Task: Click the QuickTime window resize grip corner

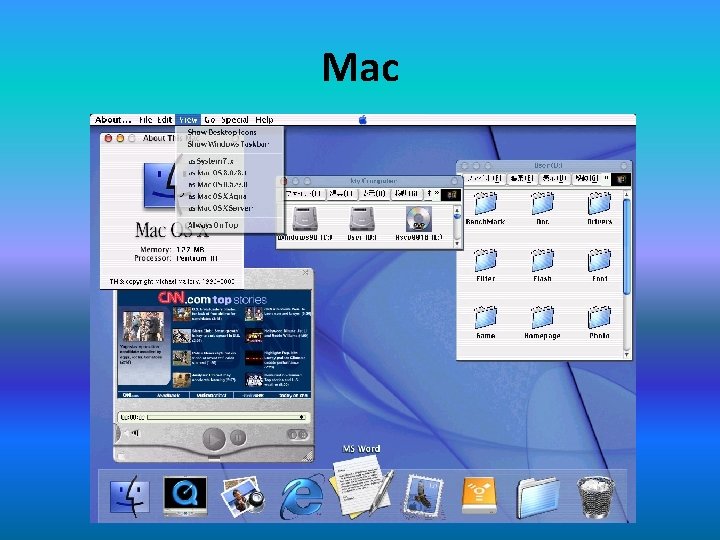Action: pyautogui.click(x=308, y=456)
